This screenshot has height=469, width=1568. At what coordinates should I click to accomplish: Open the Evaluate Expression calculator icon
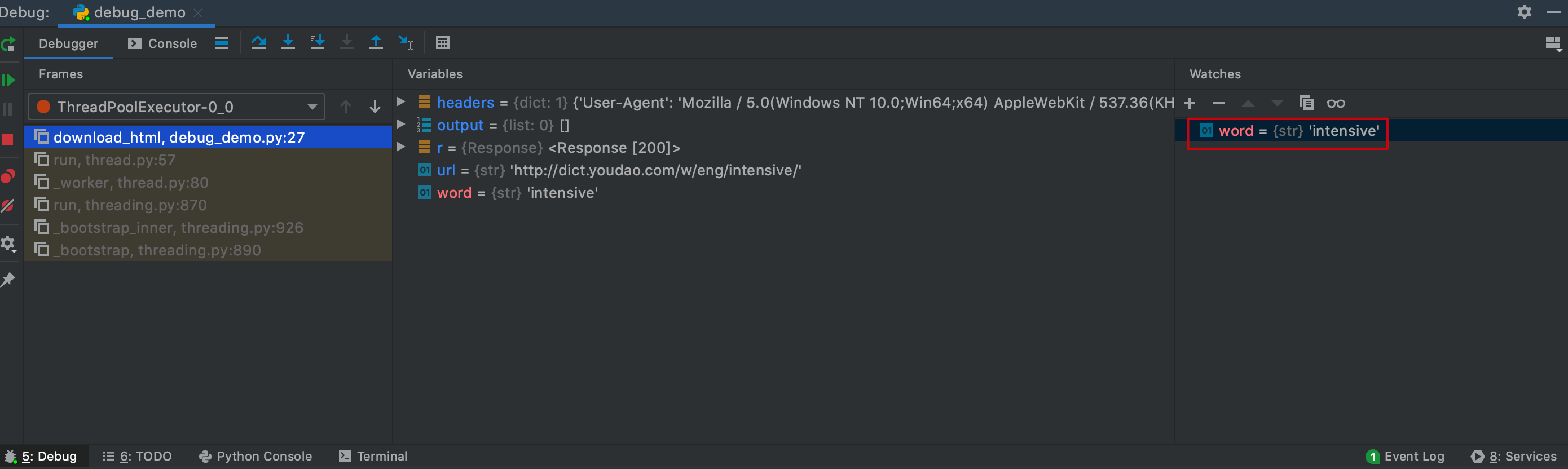coord(443,43)
